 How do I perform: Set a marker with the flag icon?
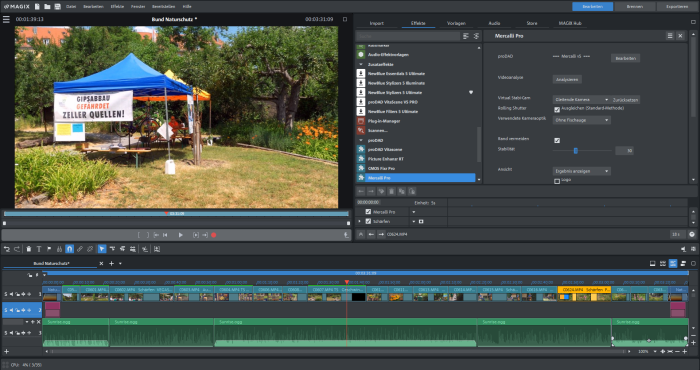[49, 249]
